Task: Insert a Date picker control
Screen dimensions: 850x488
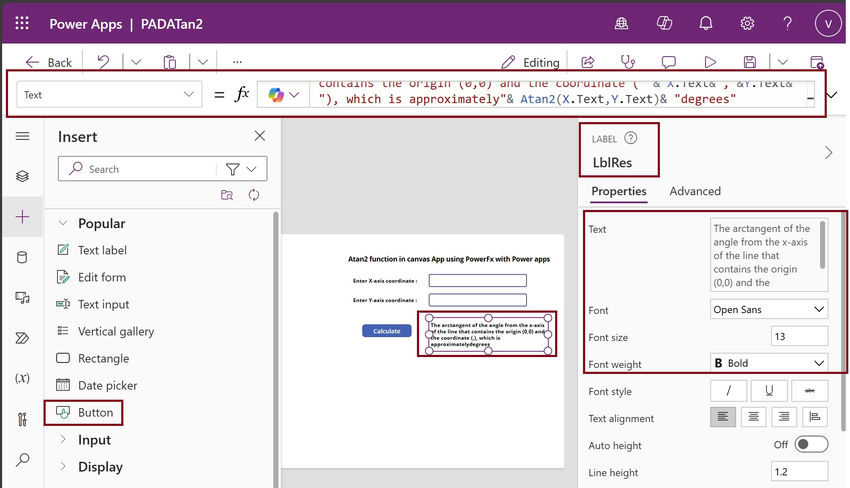Action: point(97,386)
